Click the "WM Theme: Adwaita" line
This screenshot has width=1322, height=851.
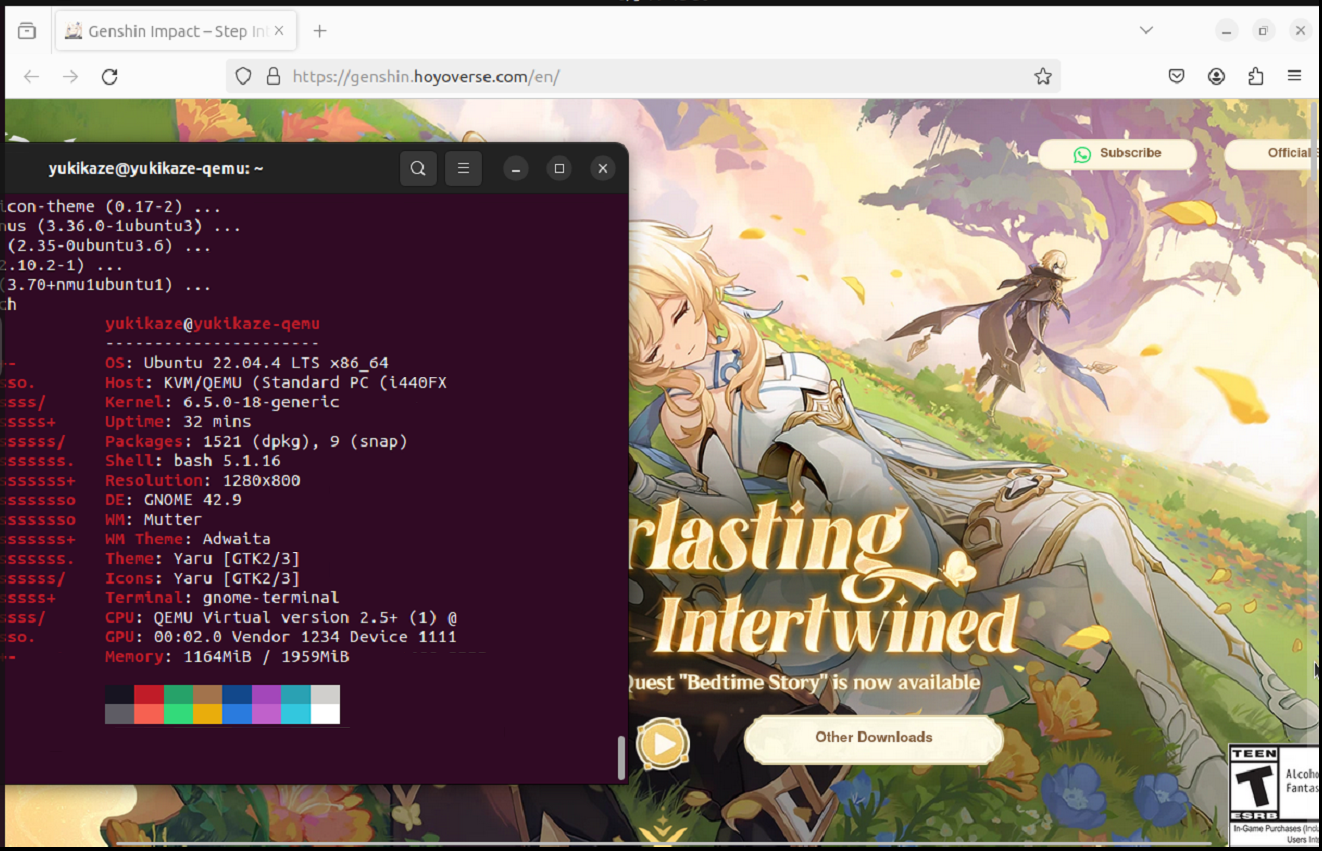point(188,539)
